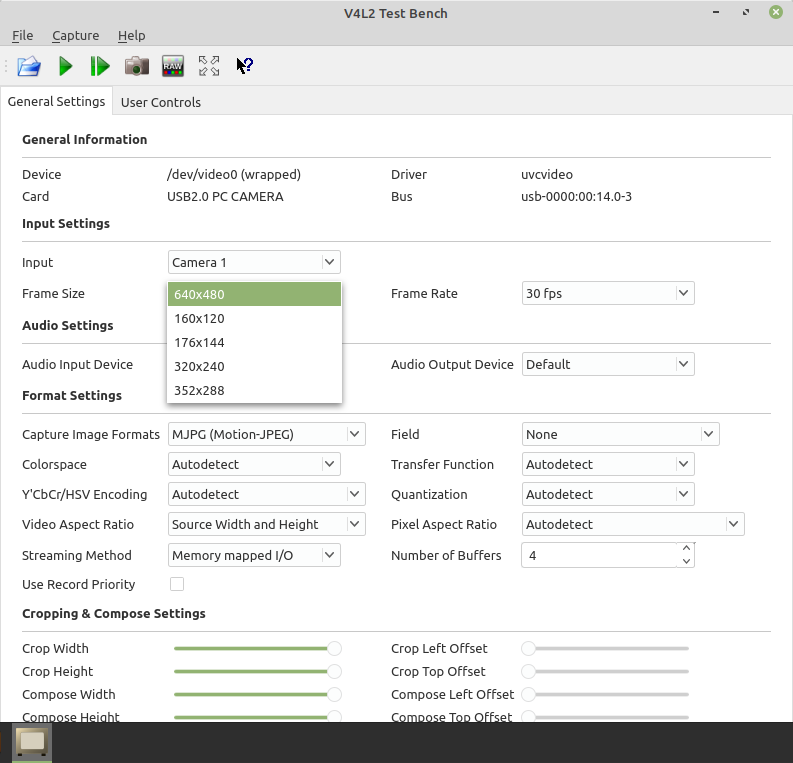Click the single-step capture icon
The image size is (793, 763).
click(x=99, y=66)
